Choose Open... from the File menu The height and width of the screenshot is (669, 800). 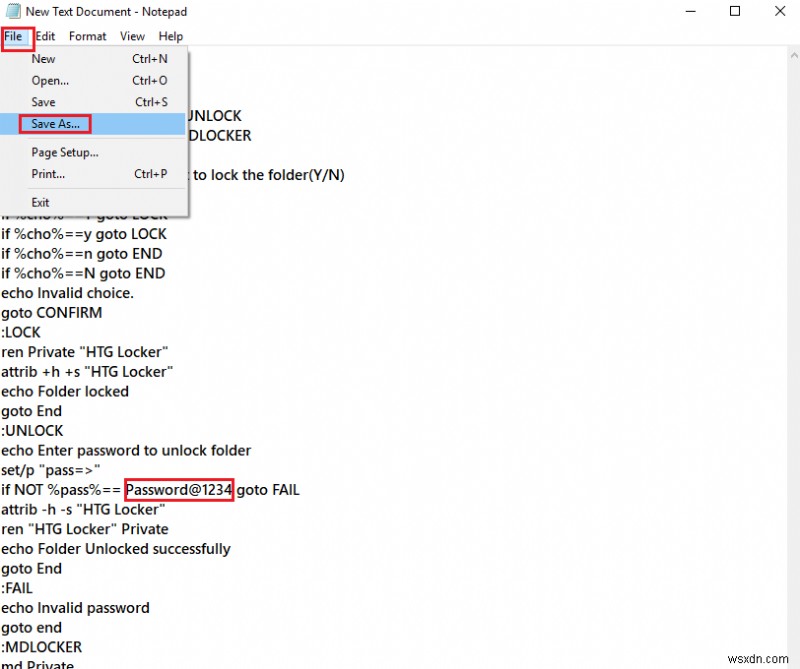click(x=93, y=81)
